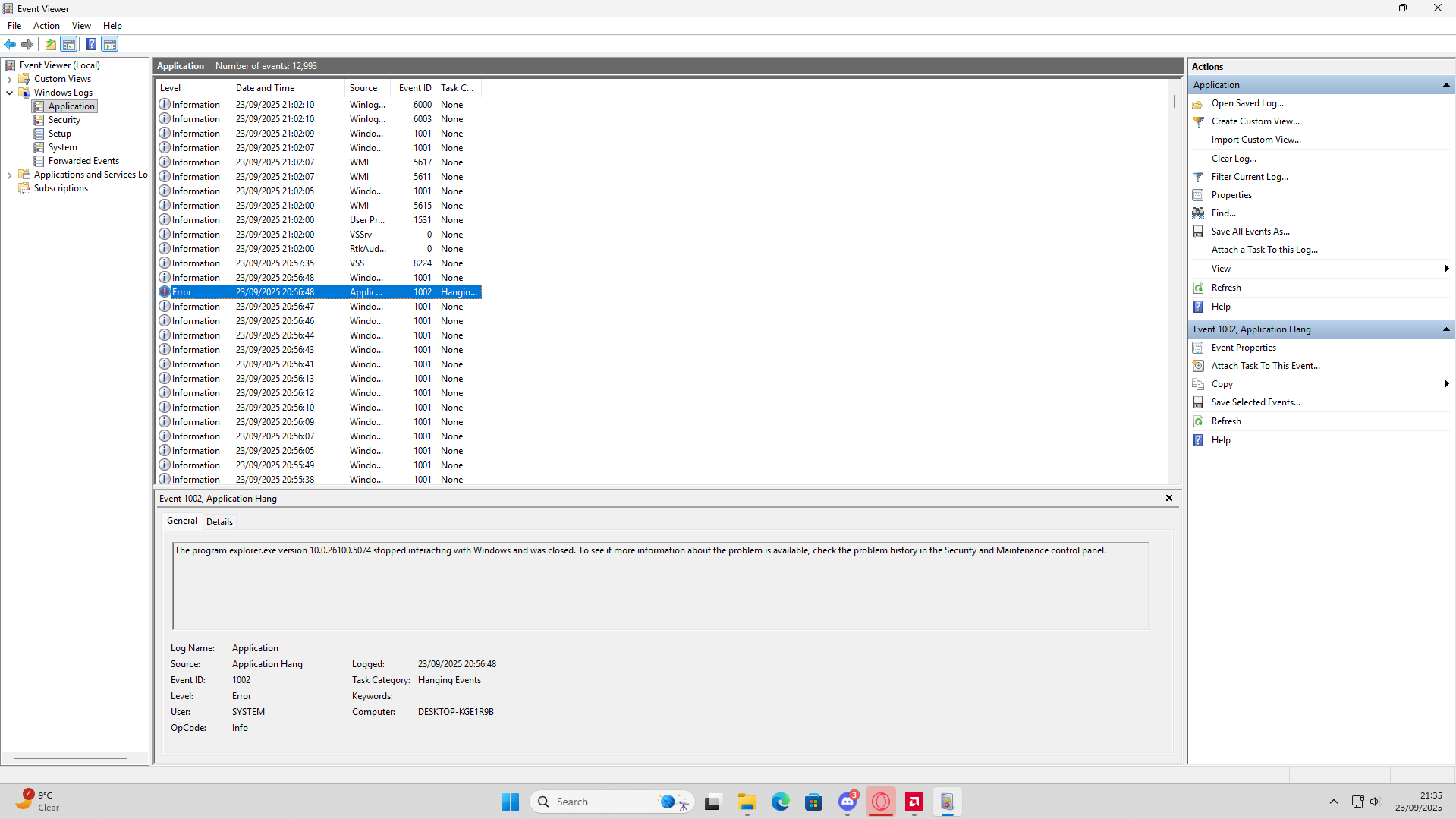Click the Save Selected Events disk icon
Screen dimensions: 1456x819
[1198, 402]
